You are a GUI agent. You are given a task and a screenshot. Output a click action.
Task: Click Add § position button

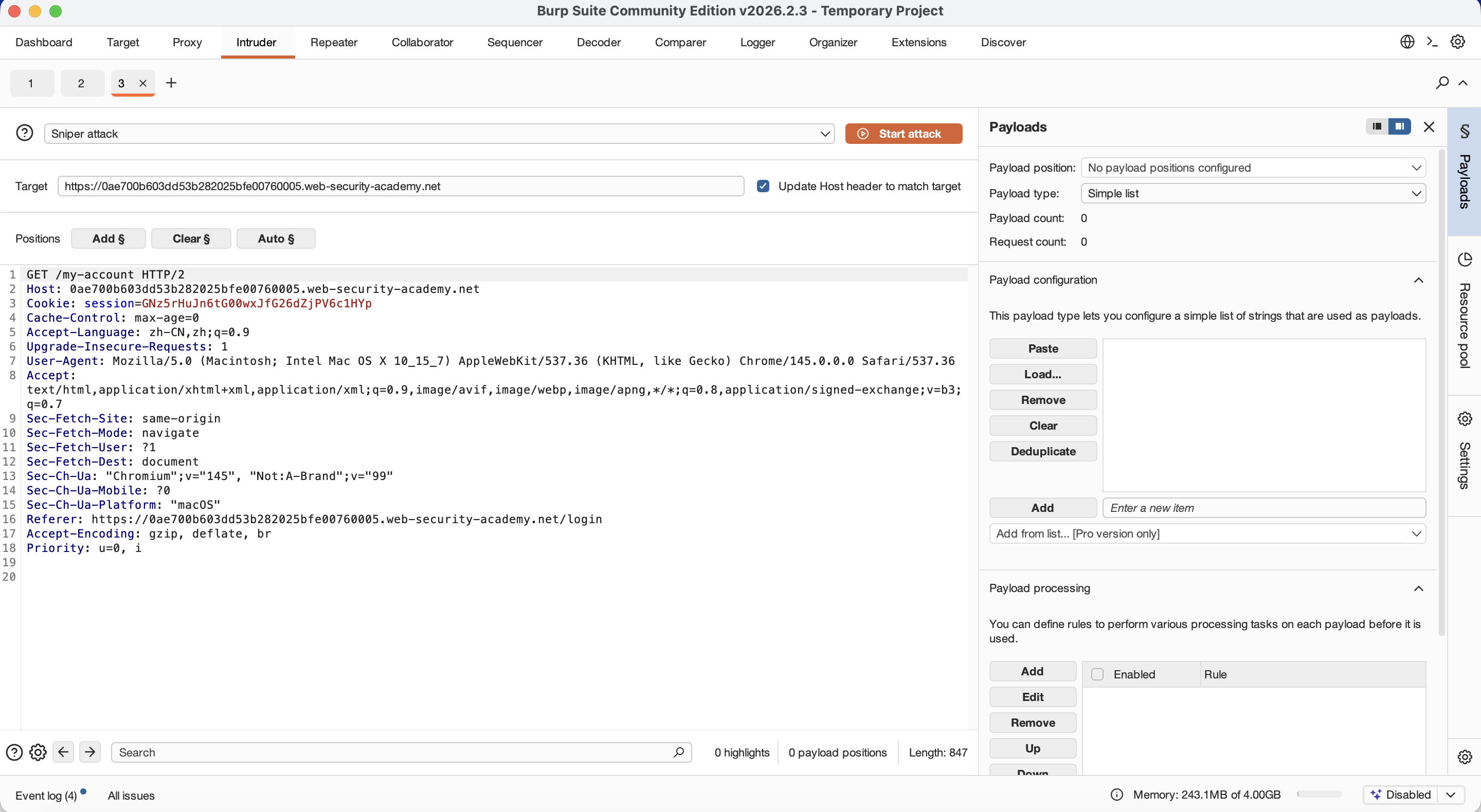point(108,238)
